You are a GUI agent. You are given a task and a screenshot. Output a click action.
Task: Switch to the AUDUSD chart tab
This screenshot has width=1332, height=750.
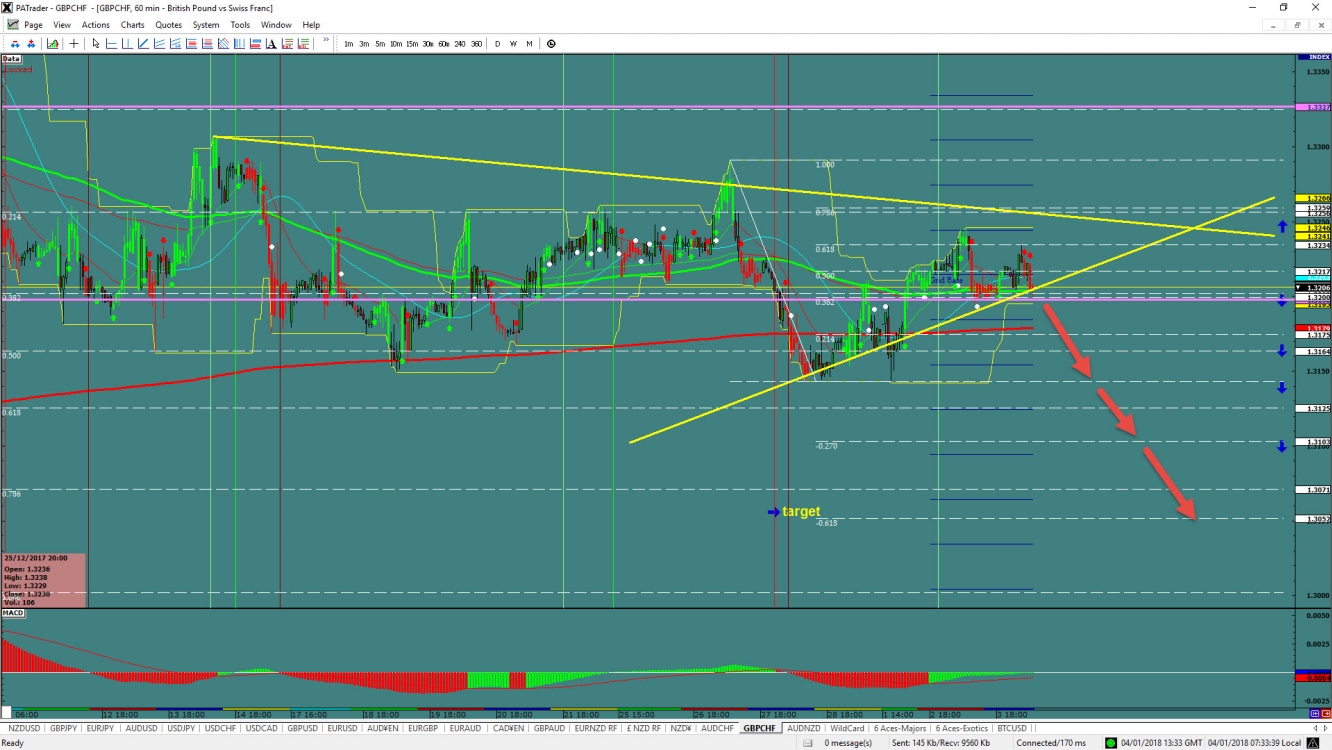(141, 728)
